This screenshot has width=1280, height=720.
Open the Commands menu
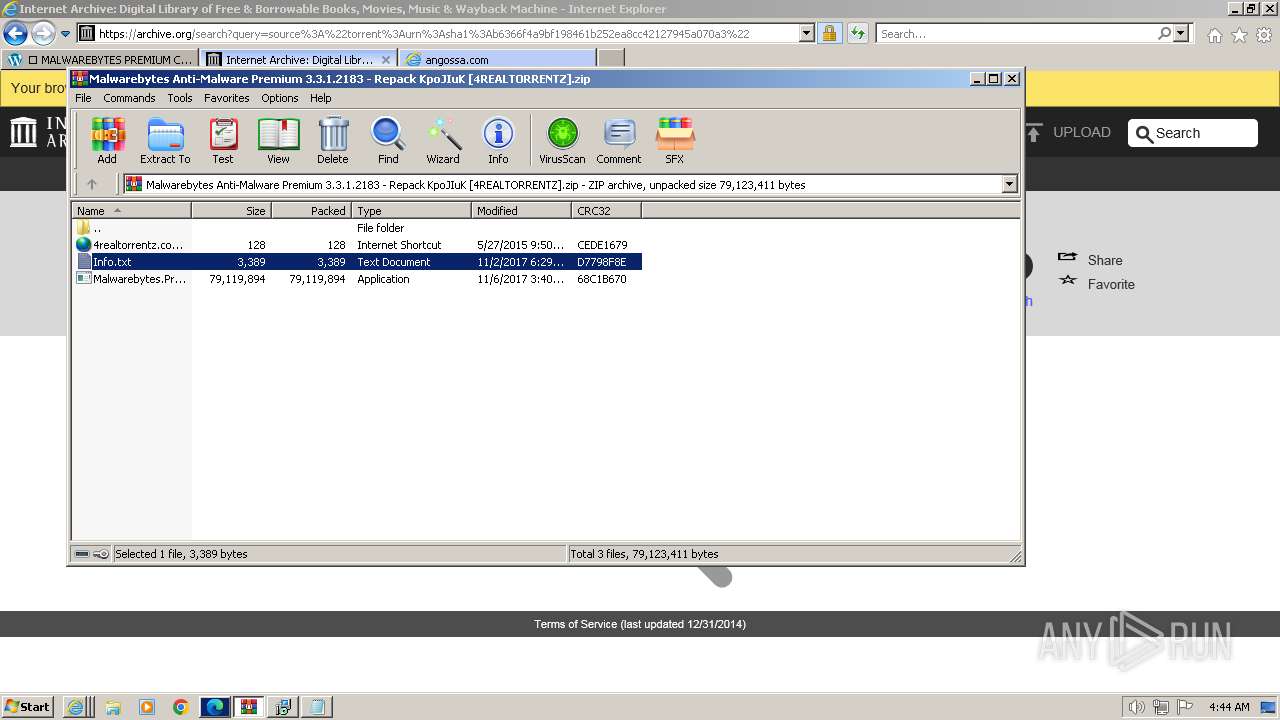(x=129, y=98)
